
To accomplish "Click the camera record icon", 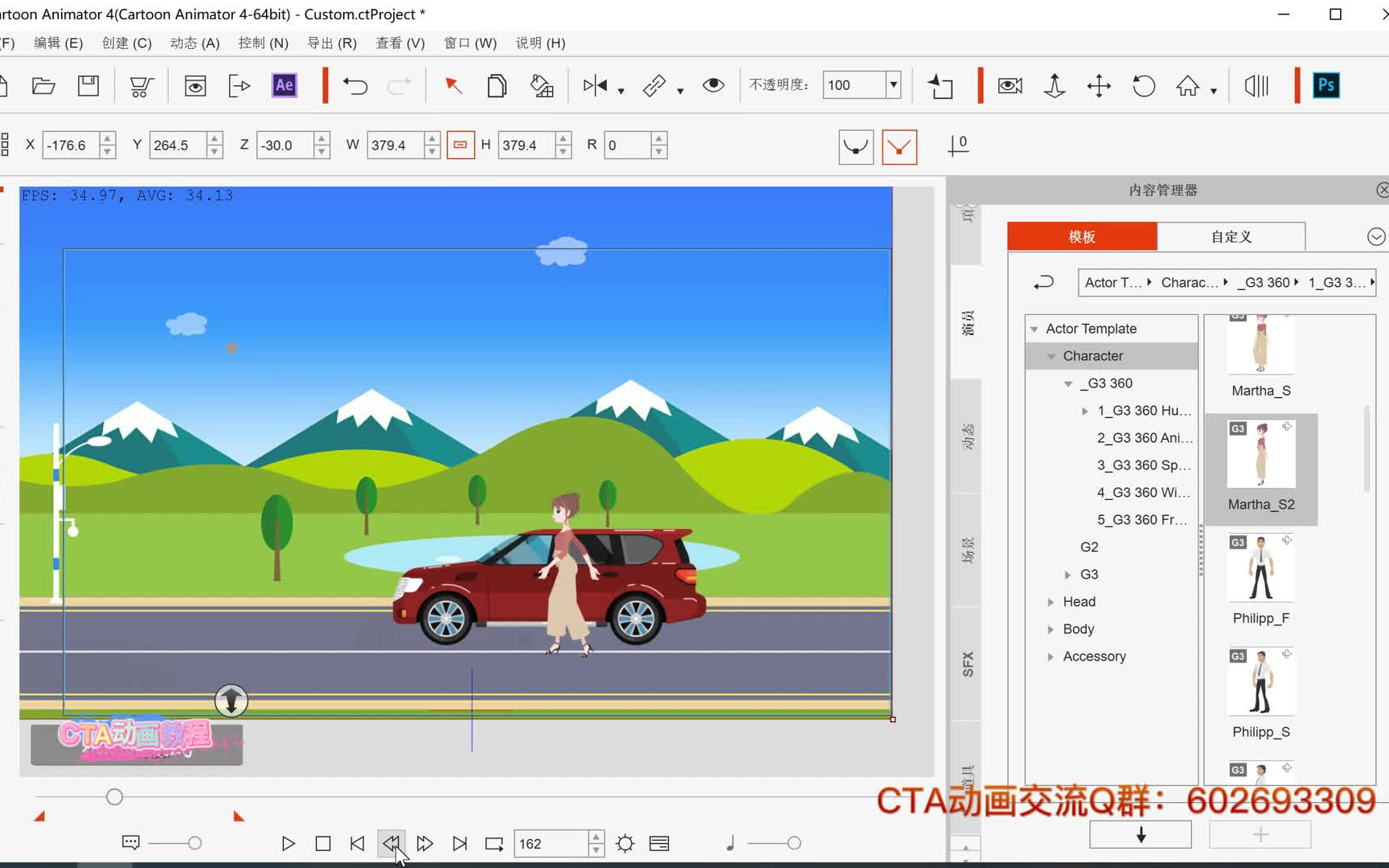I will 1010,85.
